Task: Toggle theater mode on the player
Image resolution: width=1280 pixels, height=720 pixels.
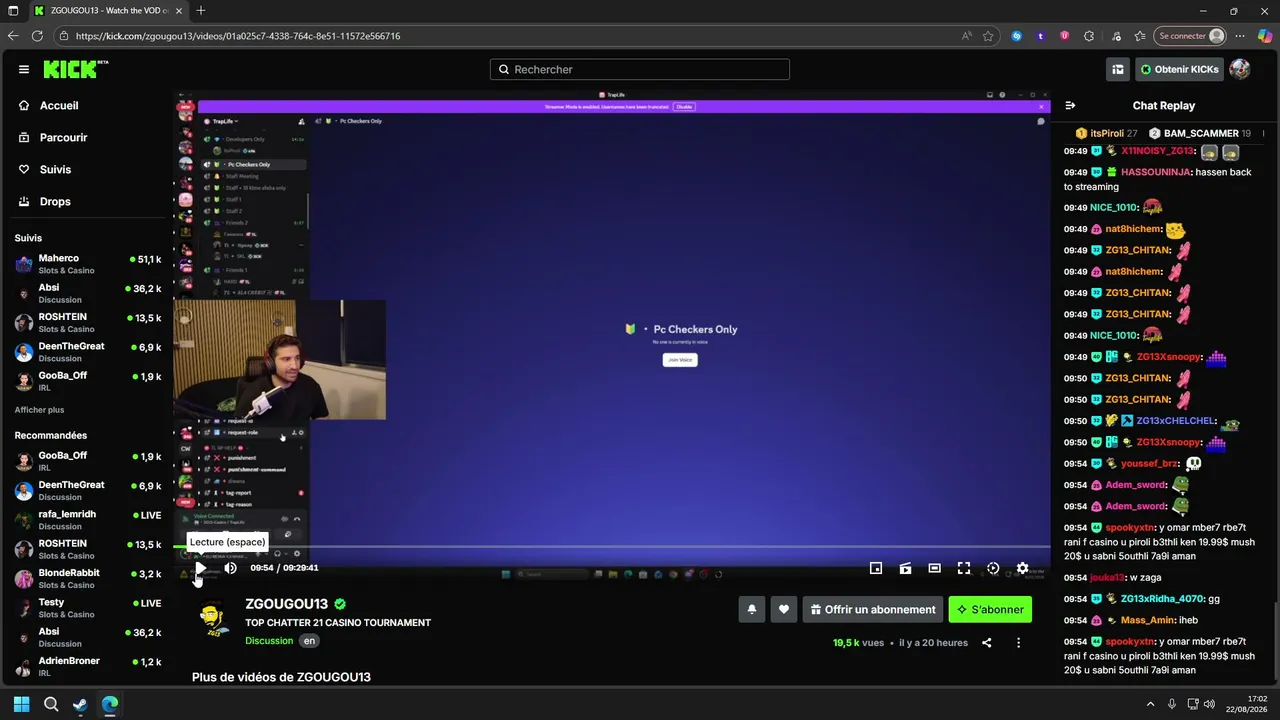Action: (934, 568)
